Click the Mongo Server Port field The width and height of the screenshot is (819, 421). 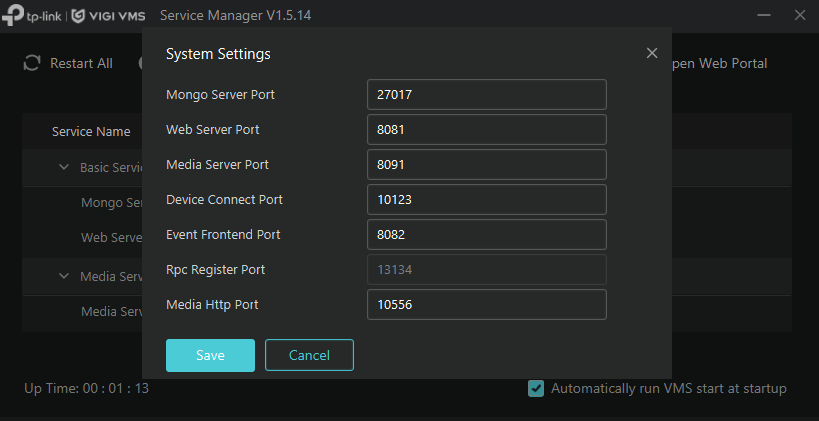point(486,95)
